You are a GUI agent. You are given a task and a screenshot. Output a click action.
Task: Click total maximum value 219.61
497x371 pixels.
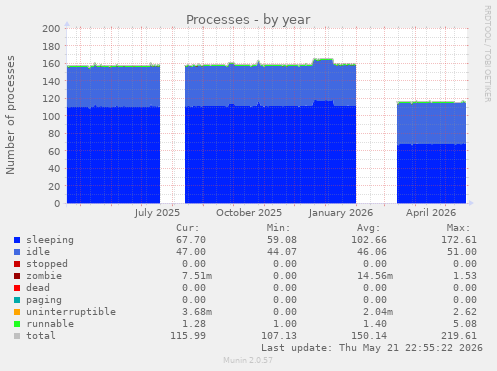click(459, 336)
